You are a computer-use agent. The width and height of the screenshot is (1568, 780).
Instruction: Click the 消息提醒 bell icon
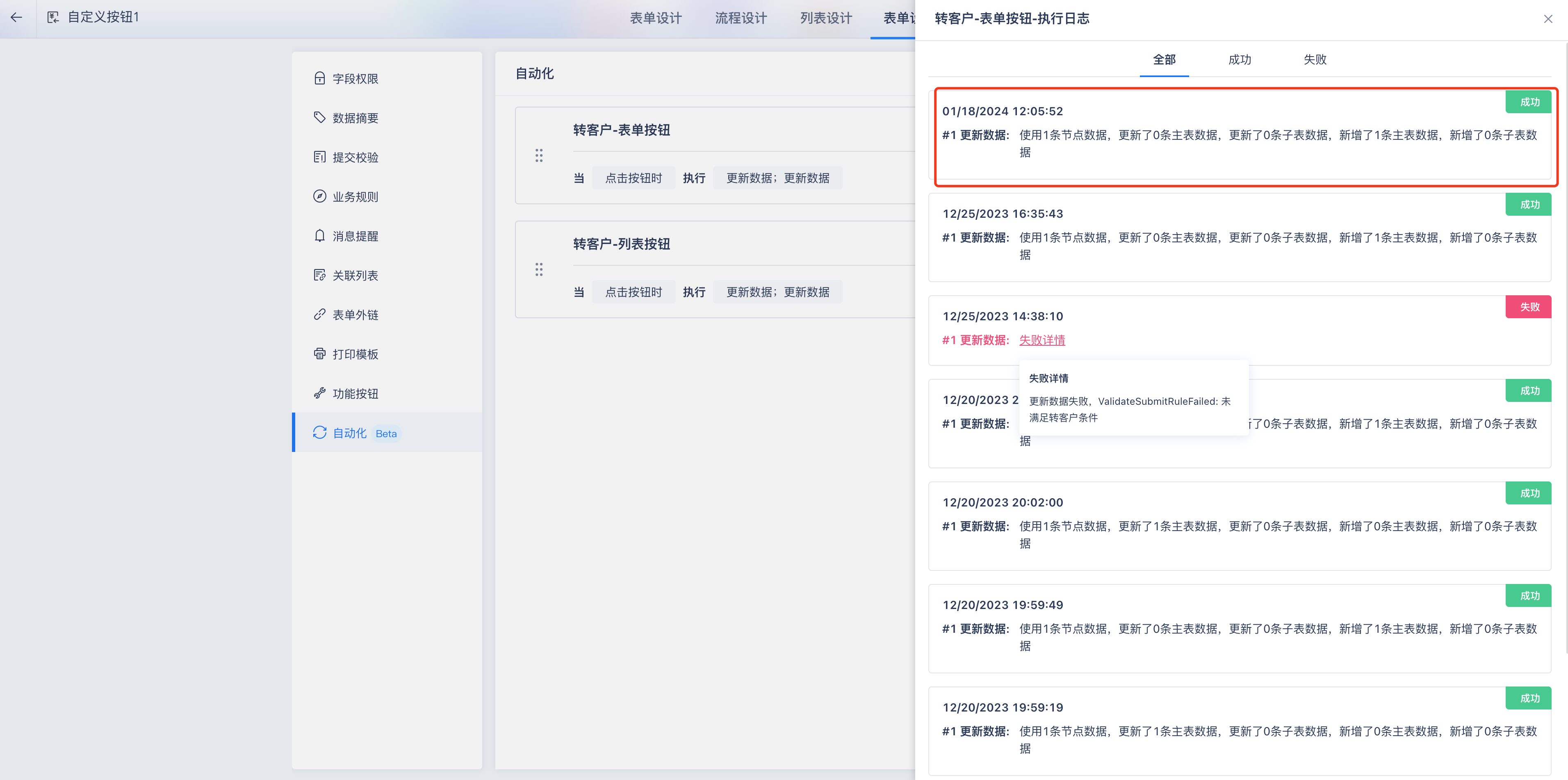pyautogui.click(x=319, y=236)
